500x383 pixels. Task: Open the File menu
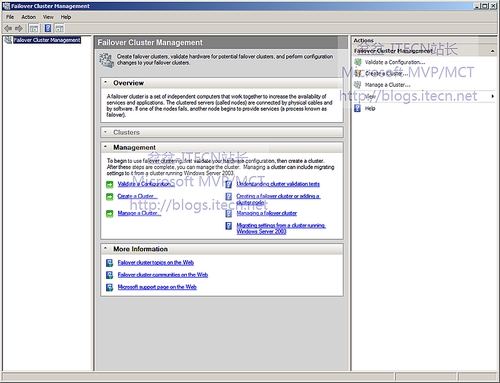10,17
